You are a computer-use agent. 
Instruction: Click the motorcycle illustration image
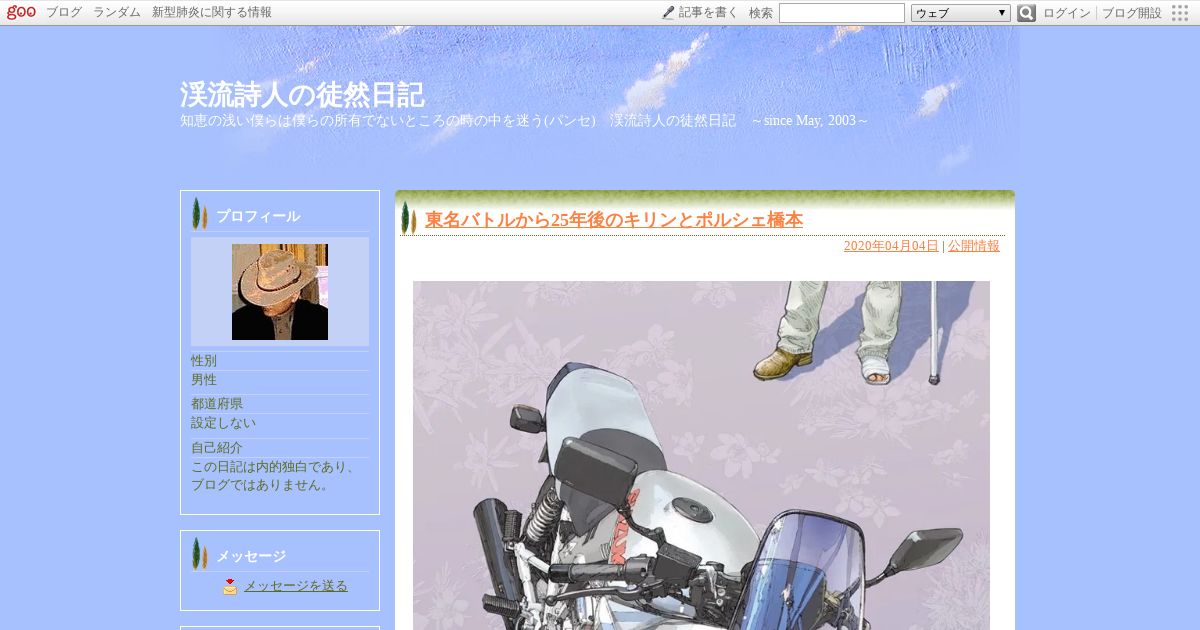[x=701, y=455]
